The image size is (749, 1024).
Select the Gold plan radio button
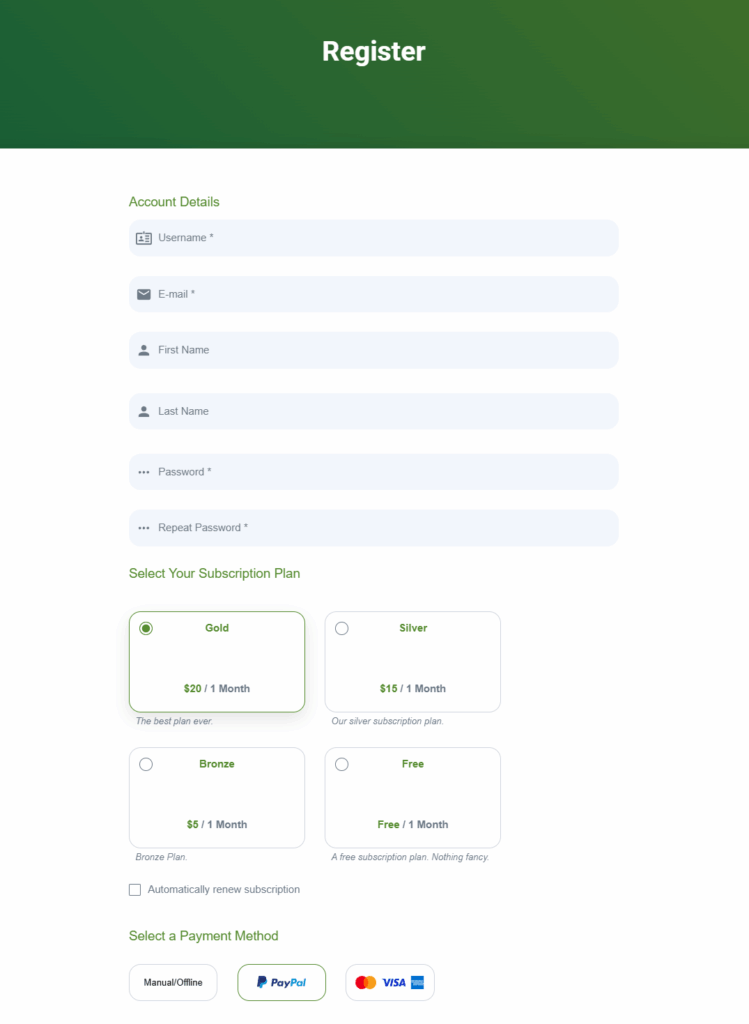[146, 628]
